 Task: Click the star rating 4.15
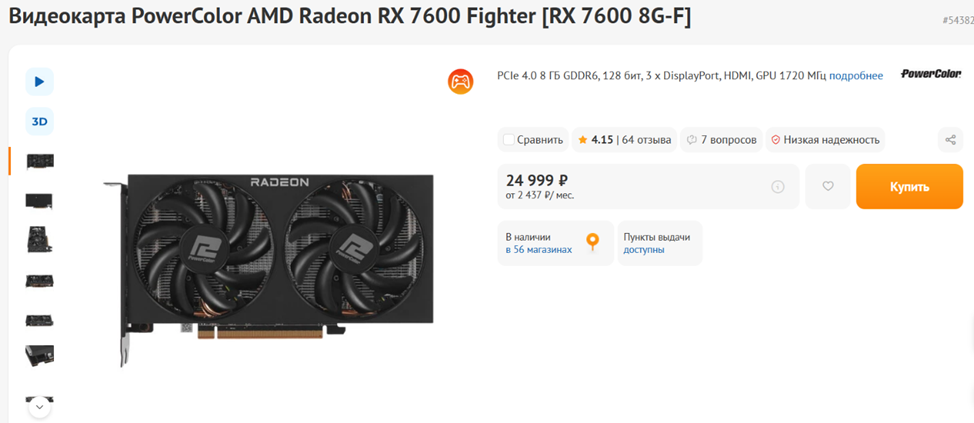[x=595, y=140]
